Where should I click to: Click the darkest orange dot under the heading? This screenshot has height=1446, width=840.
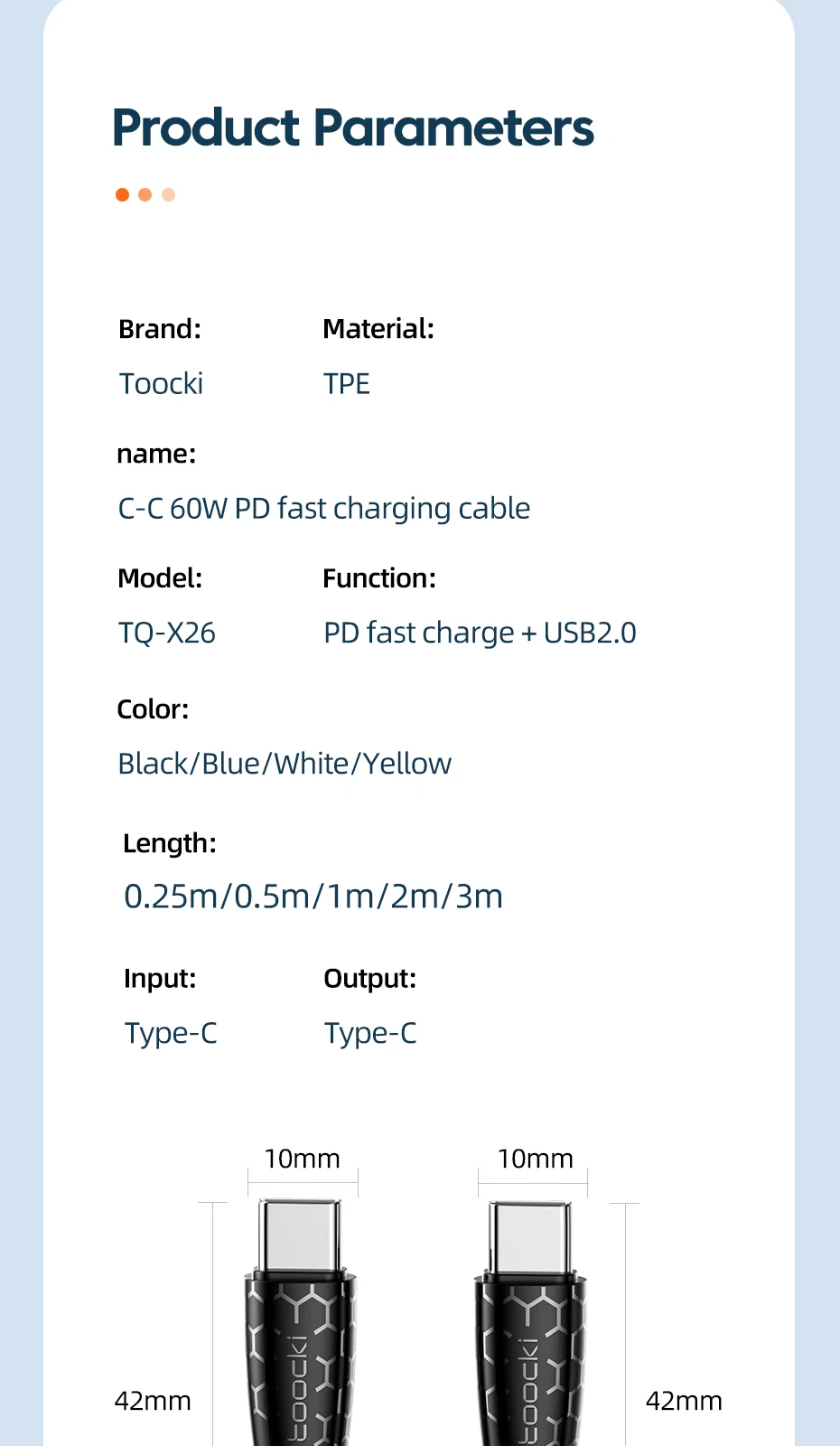click(123, 194)
